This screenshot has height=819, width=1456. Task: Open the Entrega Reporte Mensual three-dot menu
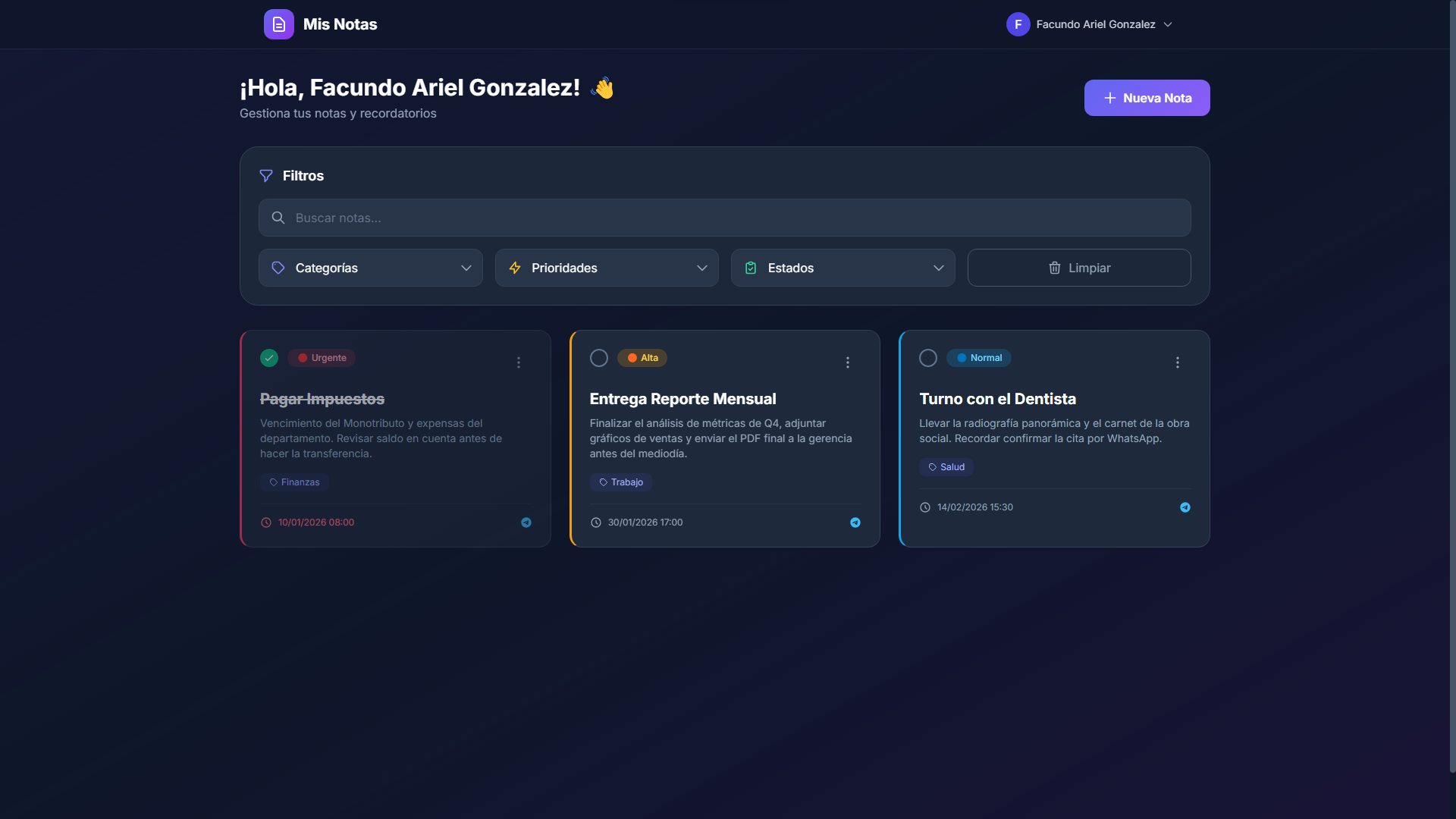848,362
